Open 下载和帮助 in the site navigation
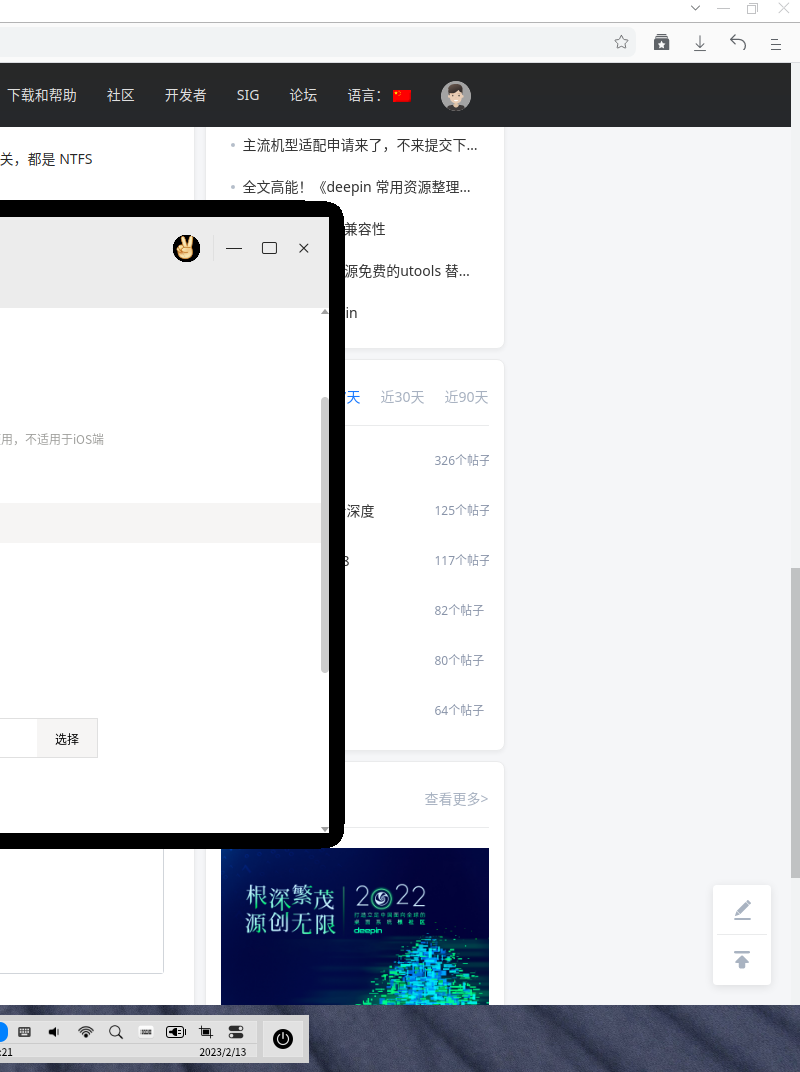The height and width of the screenshot is (1072, 800). [x=42, y=95]
